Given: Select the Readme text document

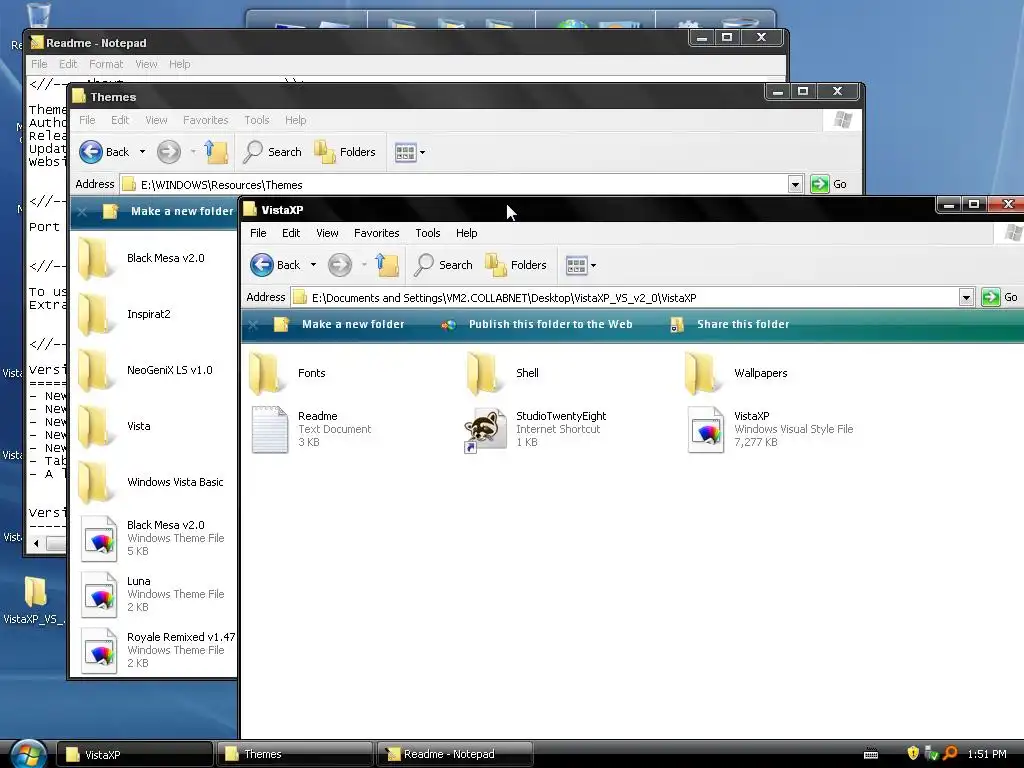Looking at the screenshot, I should click(x=312, y=429).
